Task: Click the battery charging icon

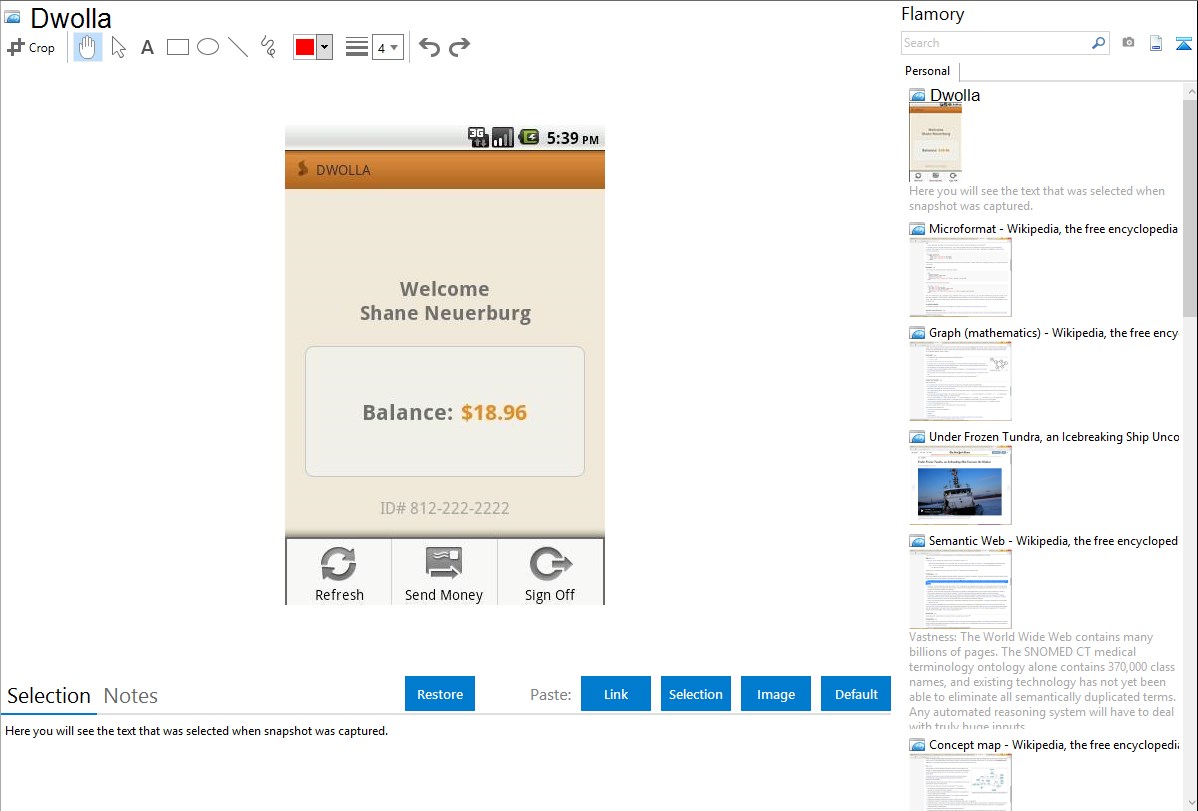Action: [x=529, y=138]
